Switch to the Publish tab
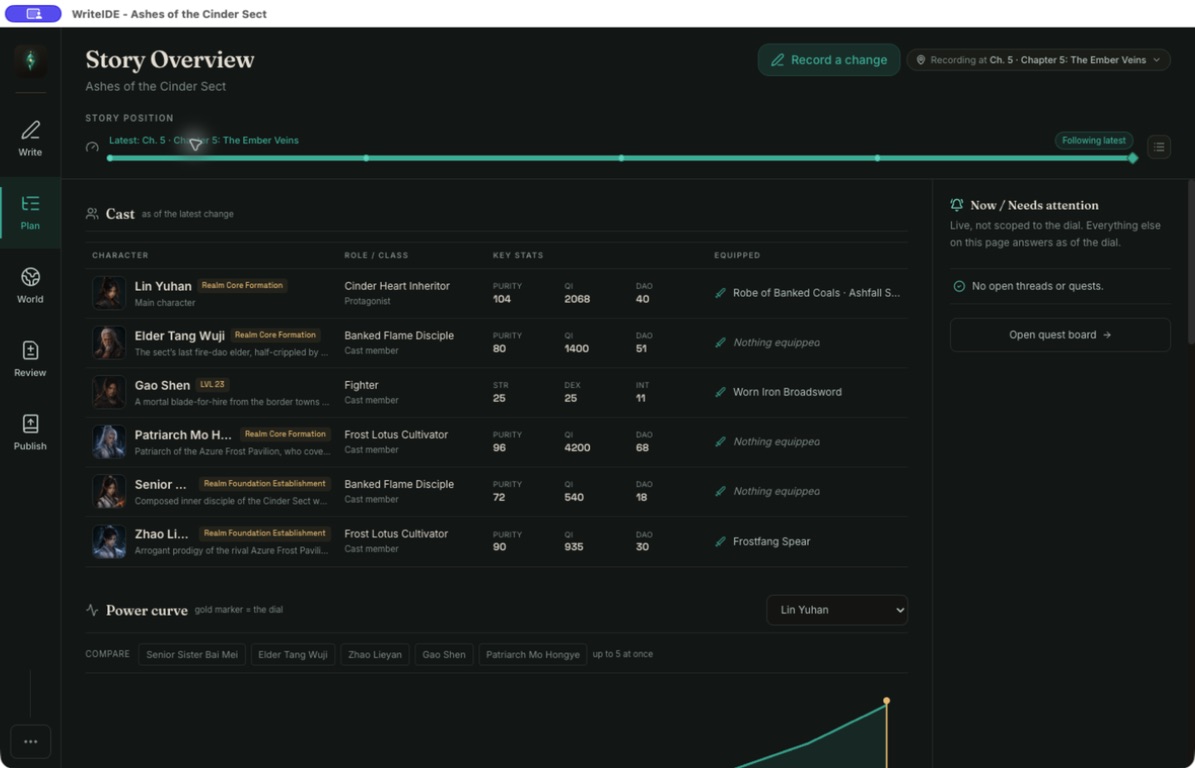This screenshot has width=1195, height=768. click(x=30, y=433)
